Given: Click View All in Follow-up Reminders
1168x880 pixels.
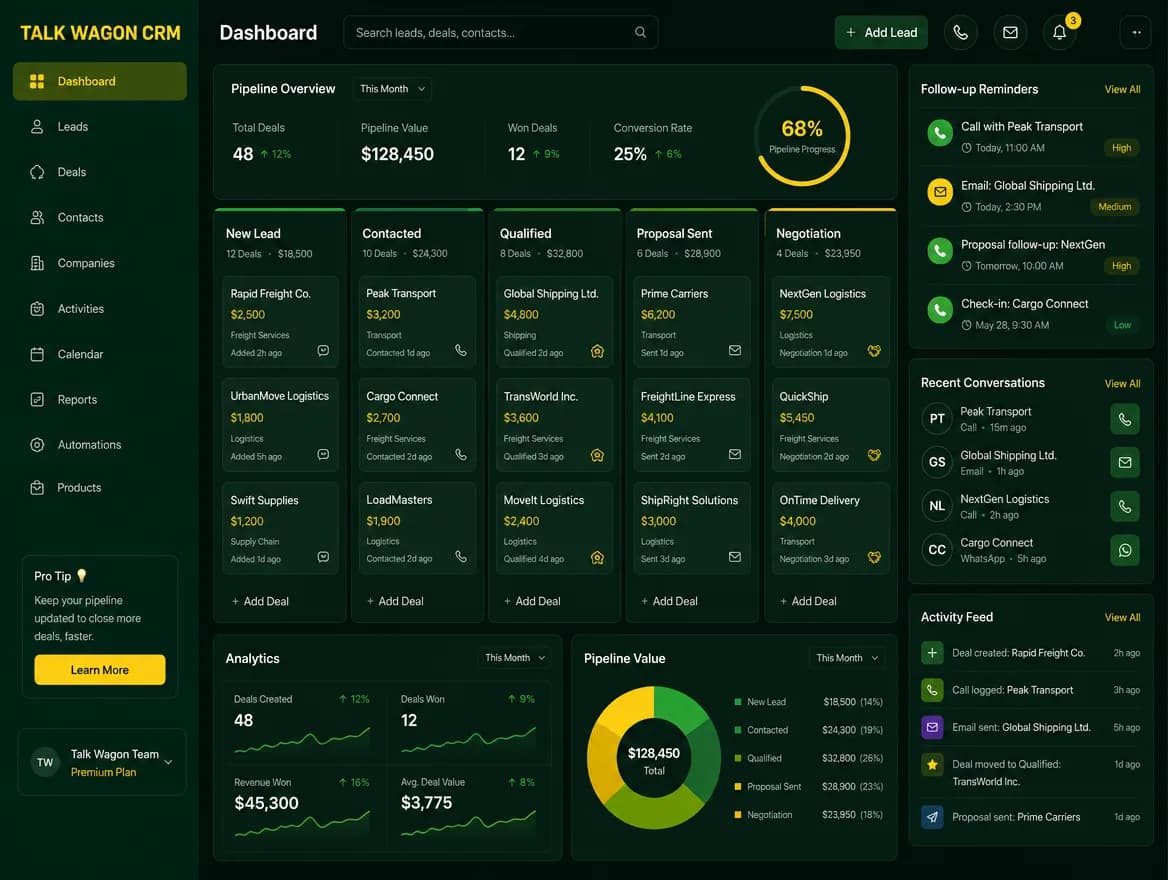Looking at the screenshot, I should (1122, 89).
